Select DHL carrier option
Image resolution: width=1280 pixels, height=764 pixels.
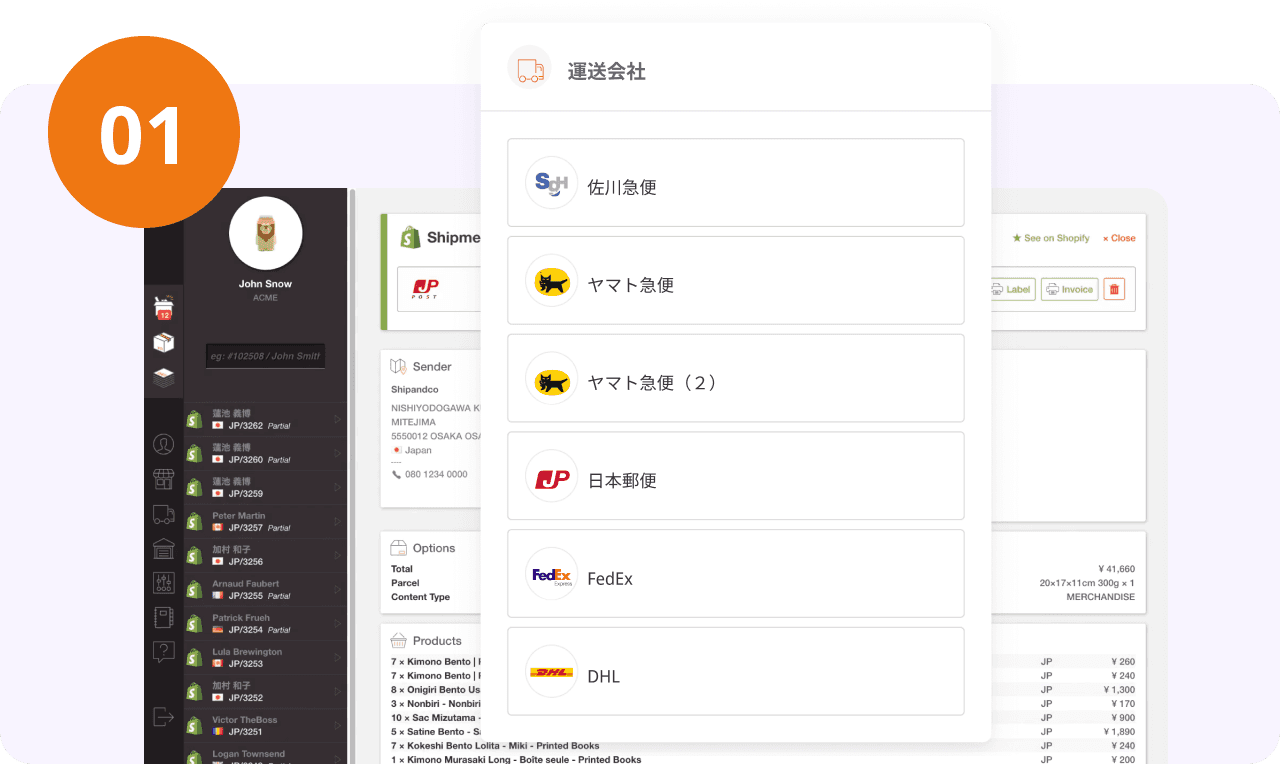point(735,672)
